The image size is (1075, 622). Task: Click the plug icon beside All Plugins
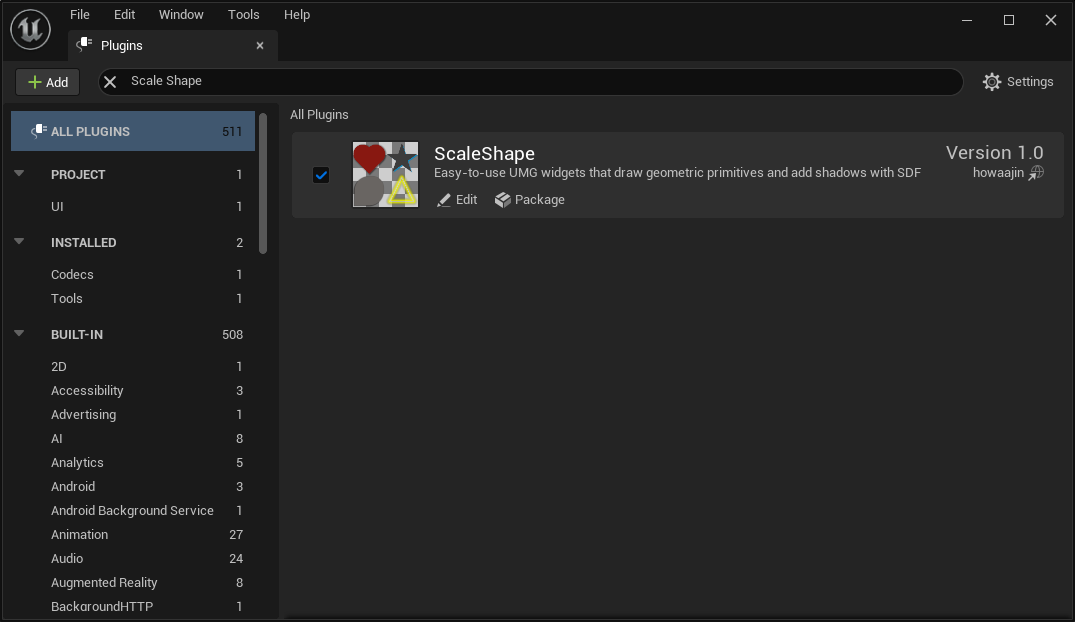39,131
